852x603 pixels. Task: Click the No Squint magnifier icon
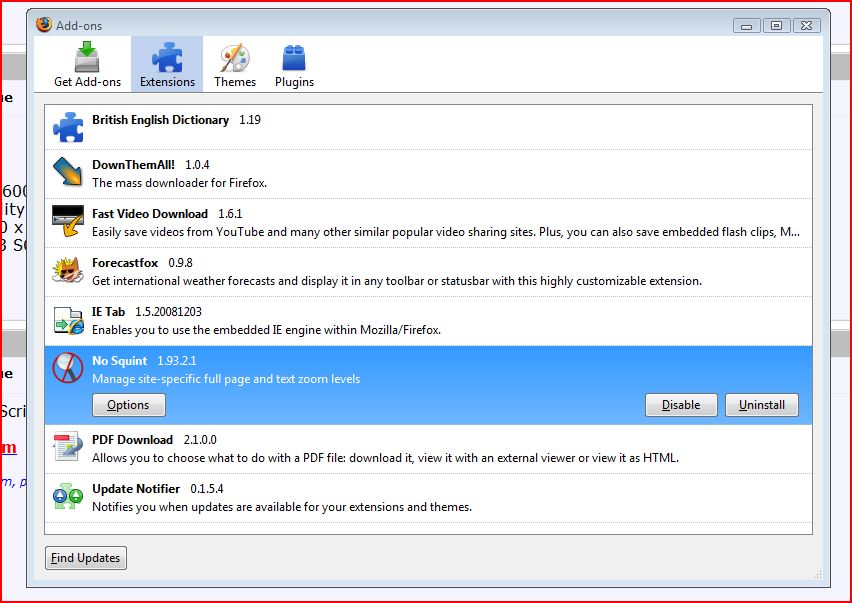coord(68,368)
